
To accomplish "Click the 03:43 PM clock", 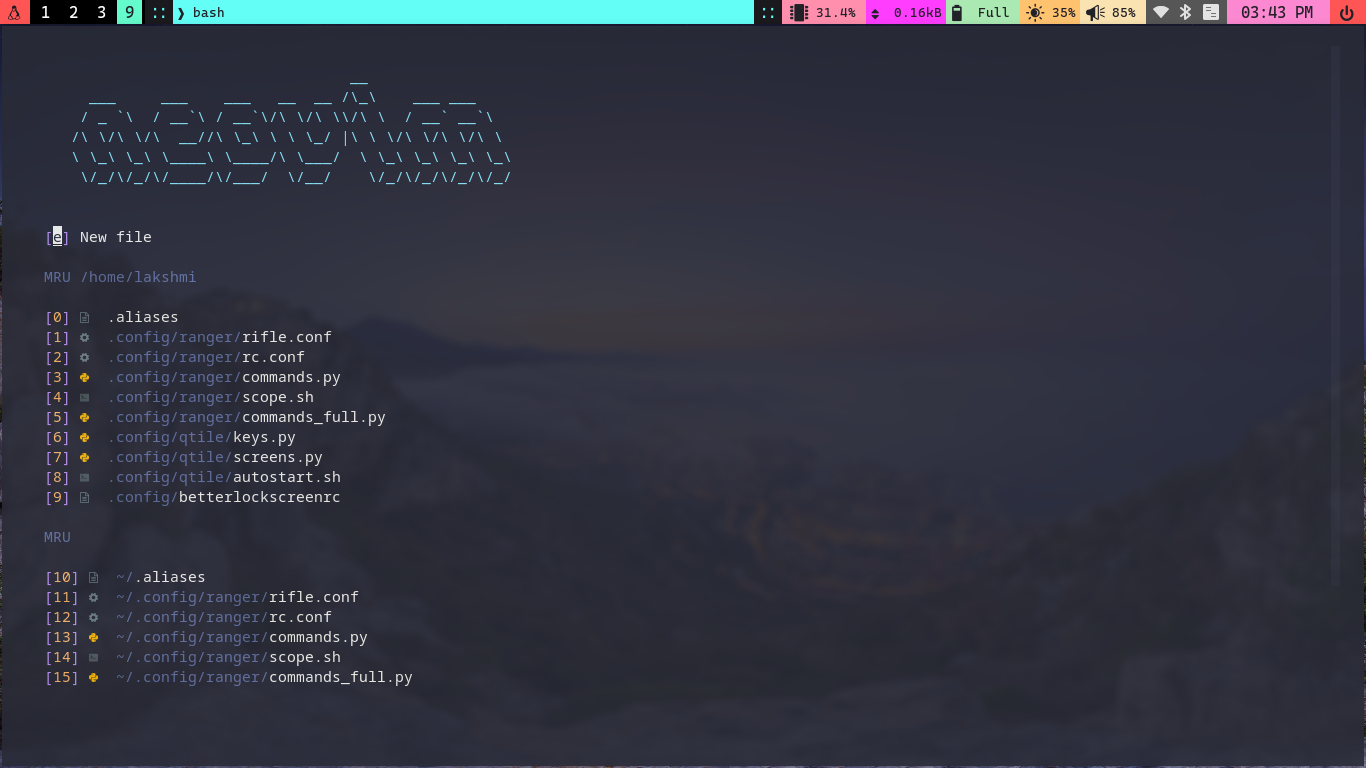I will [1277, 12].
